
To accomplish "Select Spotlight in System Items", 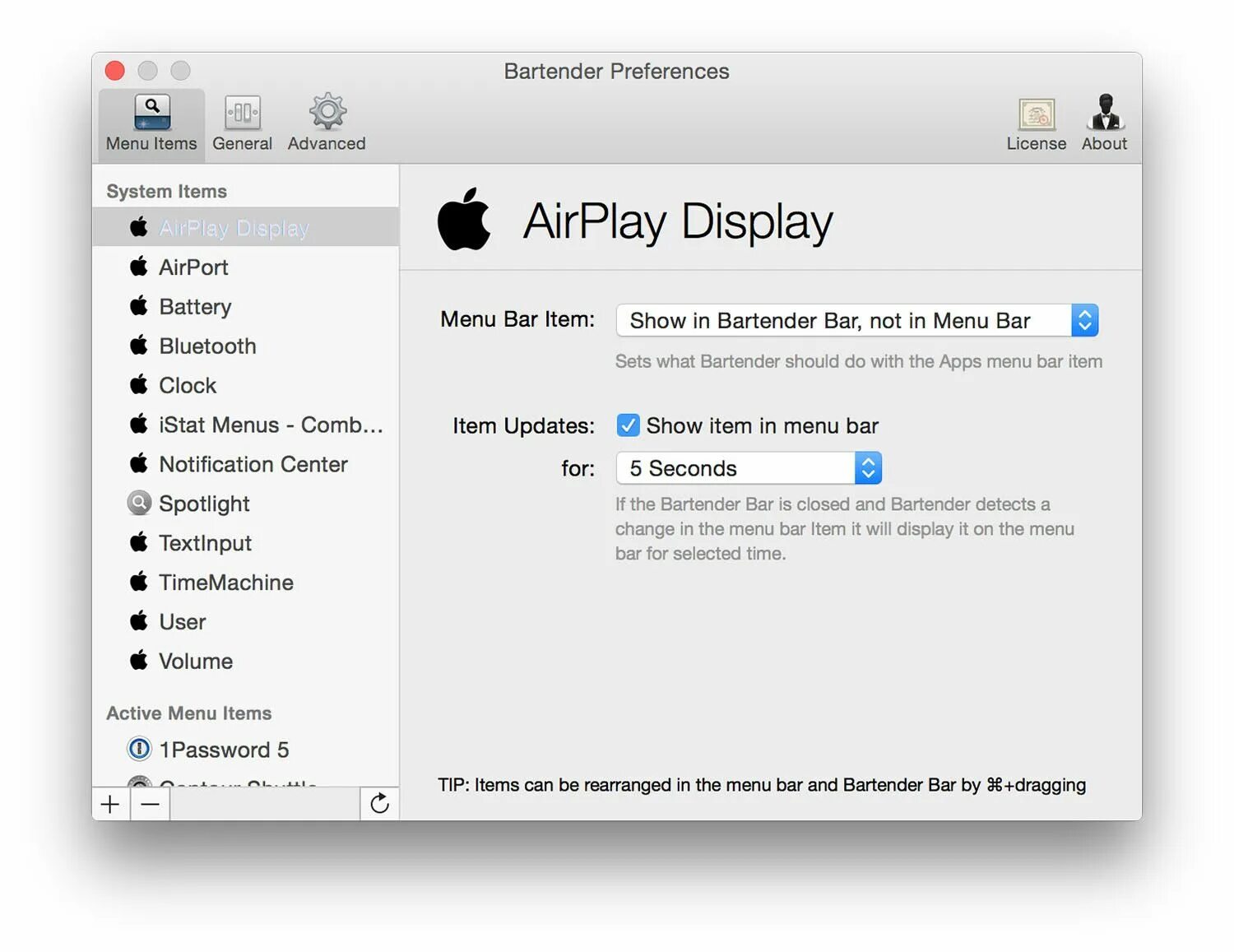I will (246, 504).
